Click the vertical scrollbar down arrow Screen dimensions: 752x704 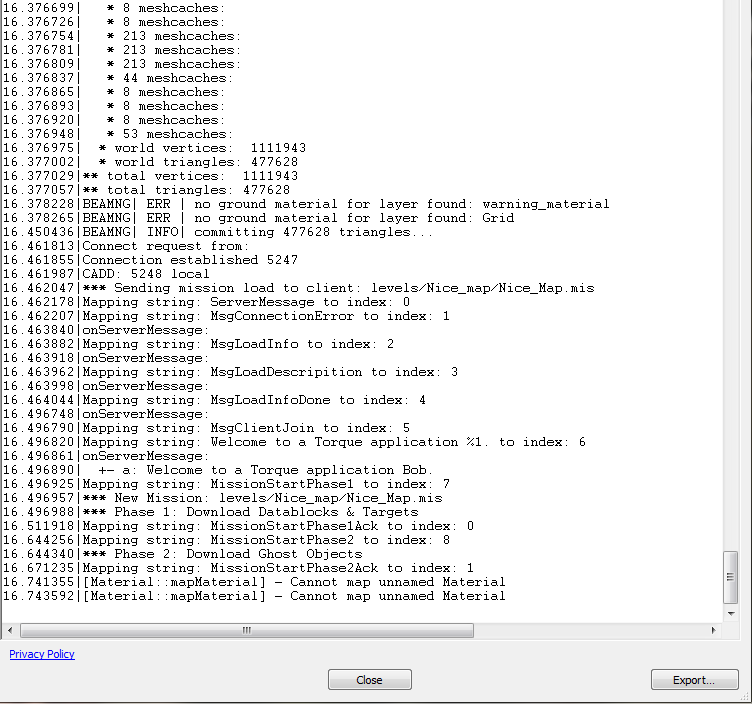pos(731,613)
